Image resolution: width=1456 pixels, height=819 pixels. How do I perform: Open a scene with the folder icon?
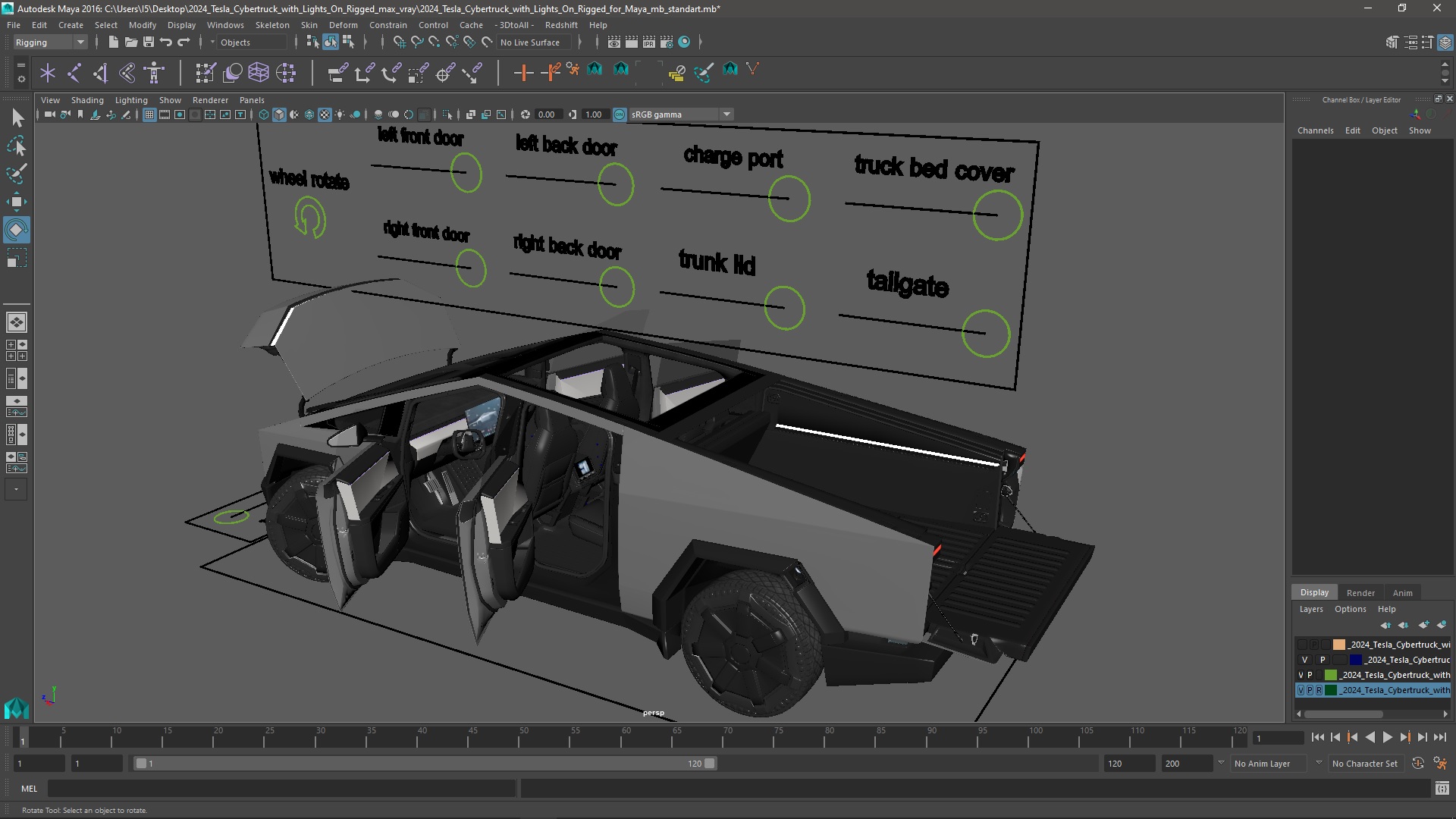[x=131, y=42]
